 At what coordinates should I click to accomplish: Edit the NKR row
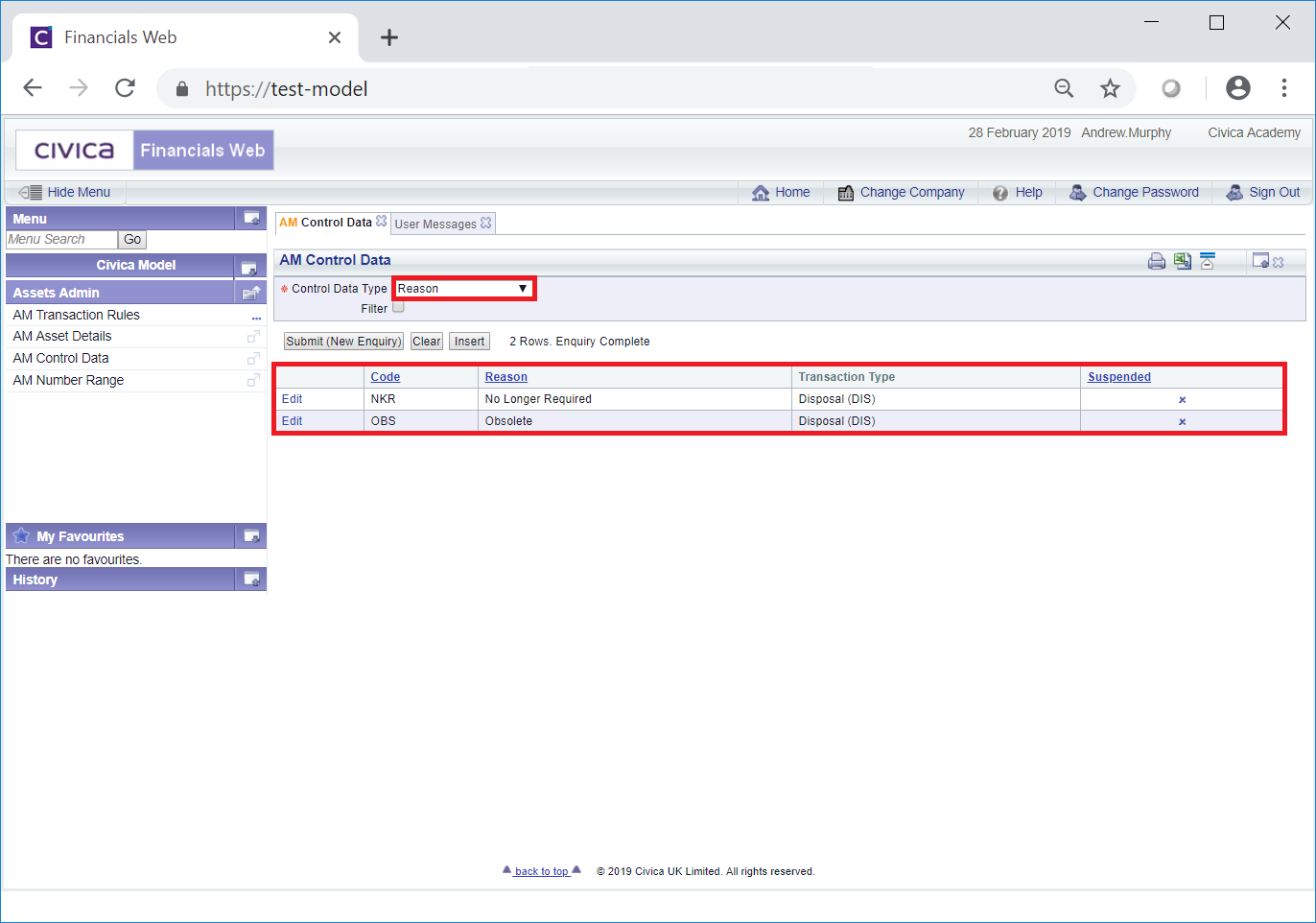(x=292, y=399)
